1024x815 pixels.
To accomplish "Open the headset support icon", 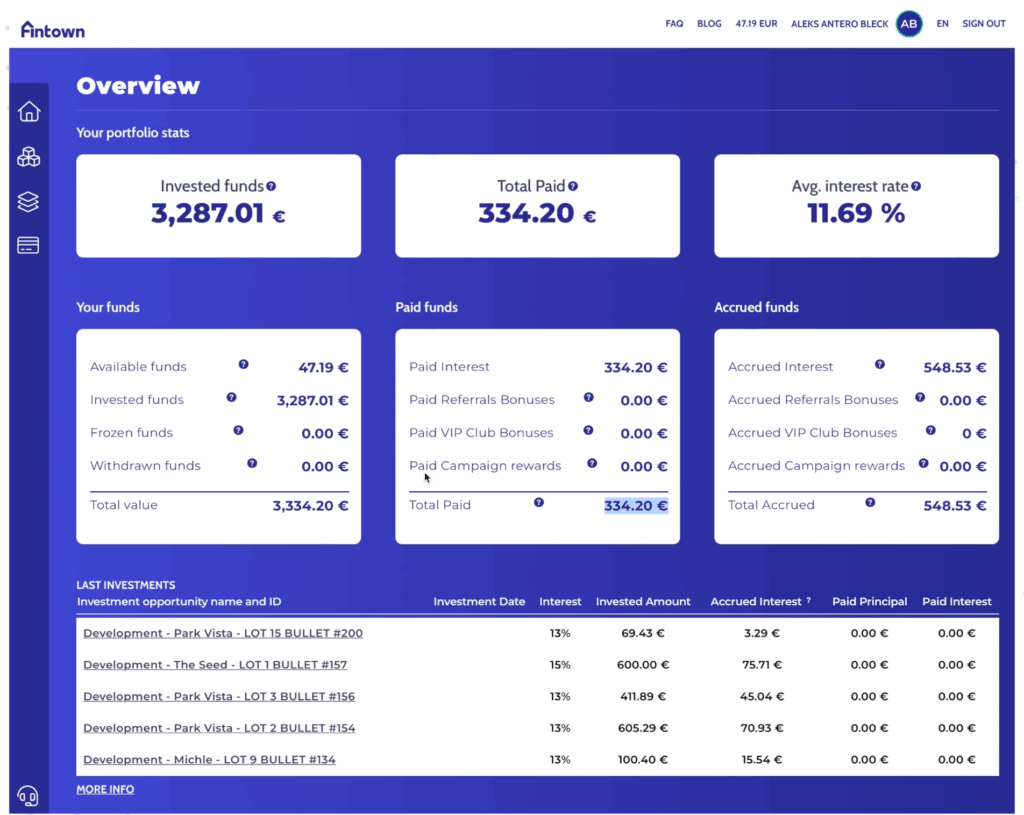I will [28, 796].
